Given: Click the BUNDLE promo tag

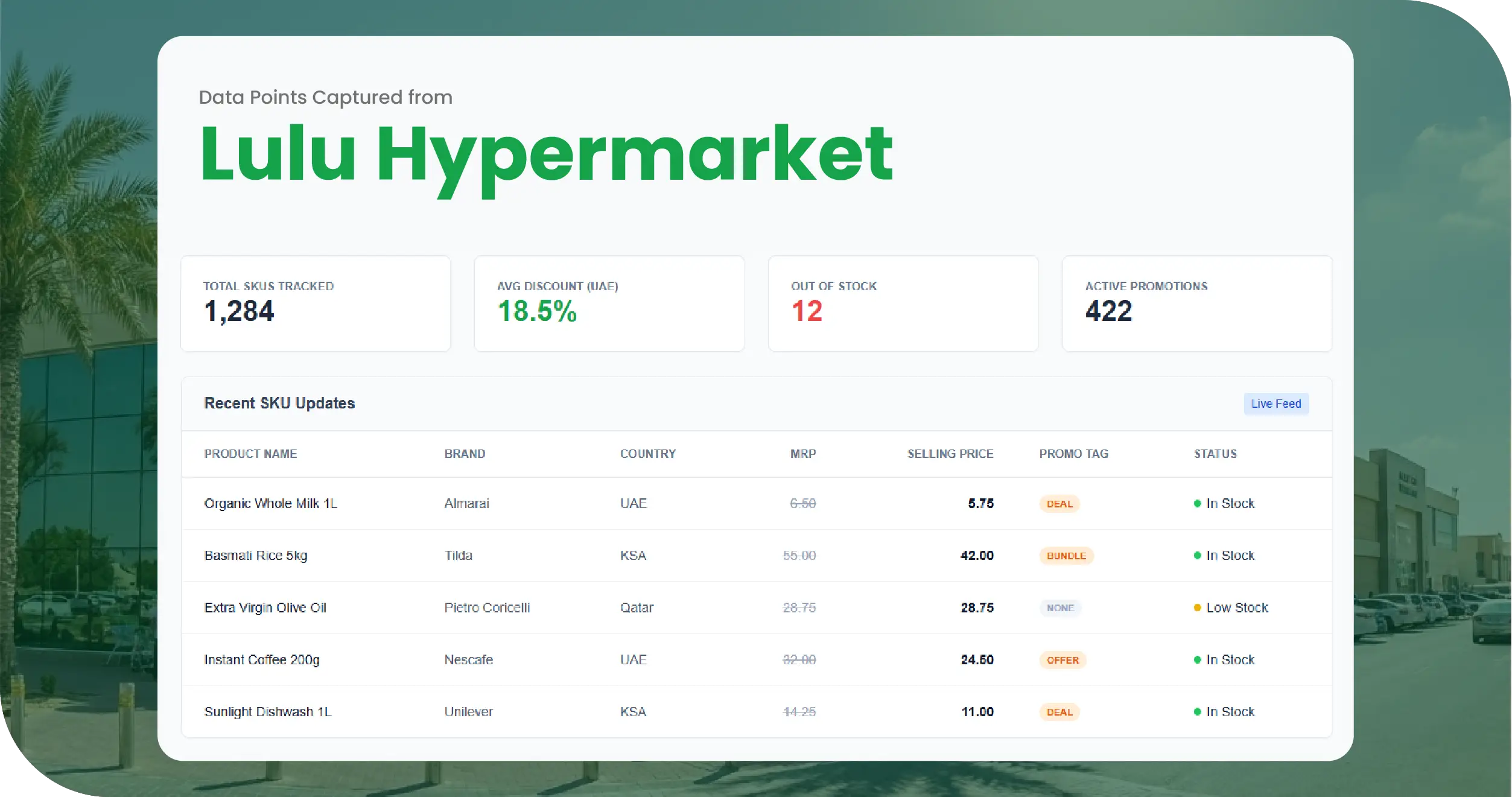Looking at the screenshot, I should [x=1066, y=556].
